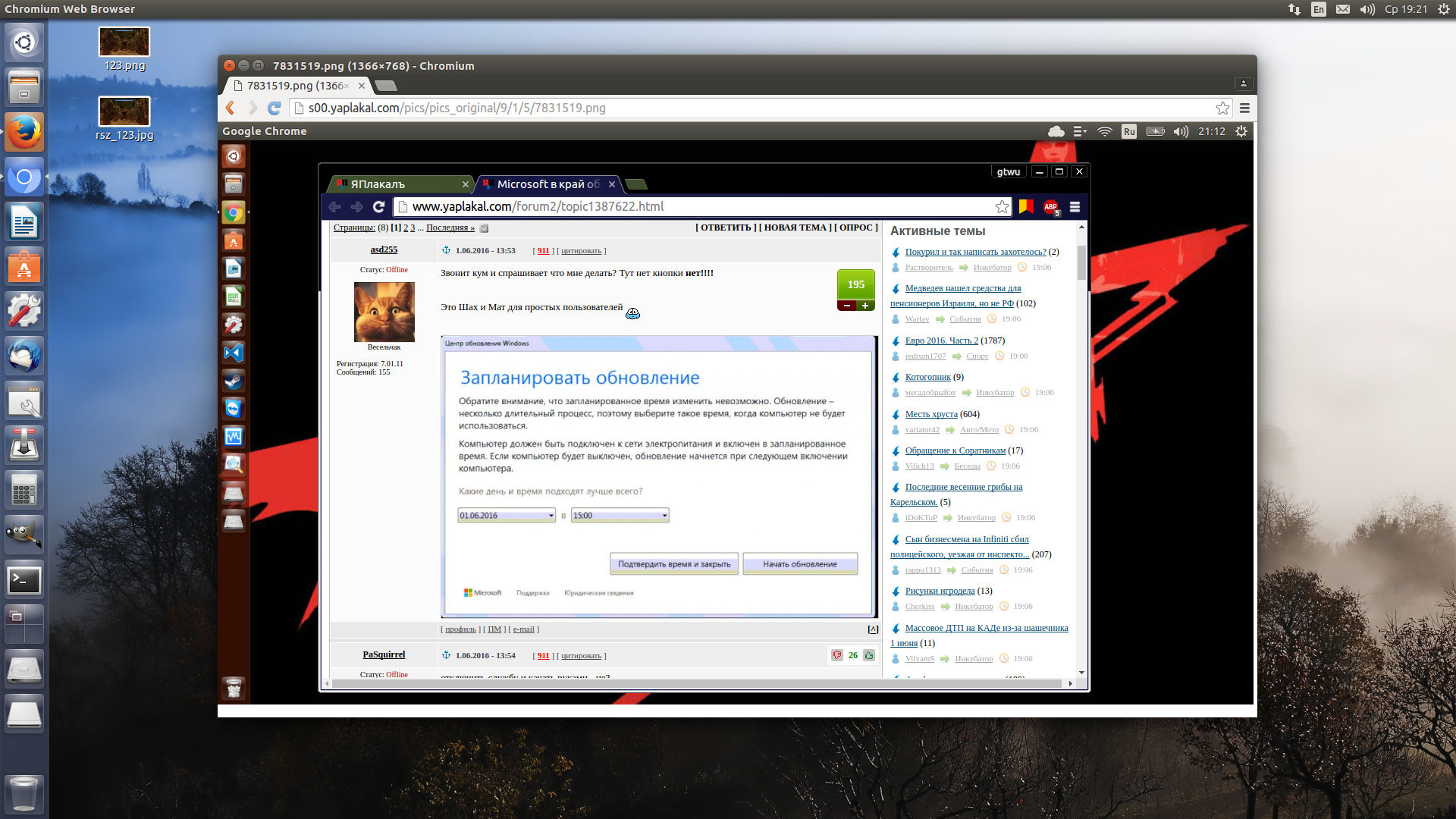1456x819 pixels.
Task: Open the pictured Месть хруста topic link
Action: click(x=931, y=414)
